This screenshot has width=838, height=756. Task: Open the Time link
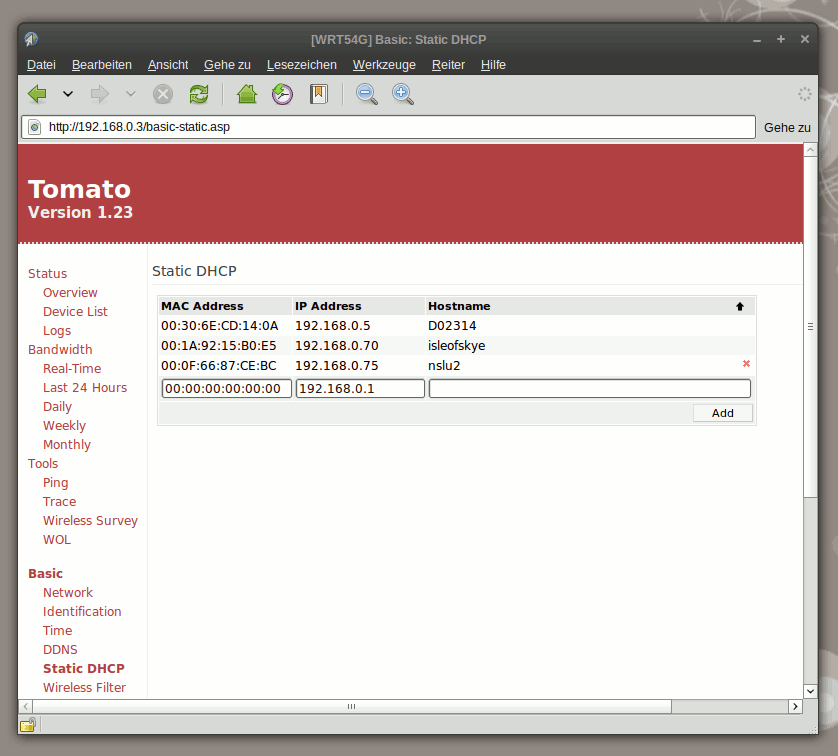(57, 630)
